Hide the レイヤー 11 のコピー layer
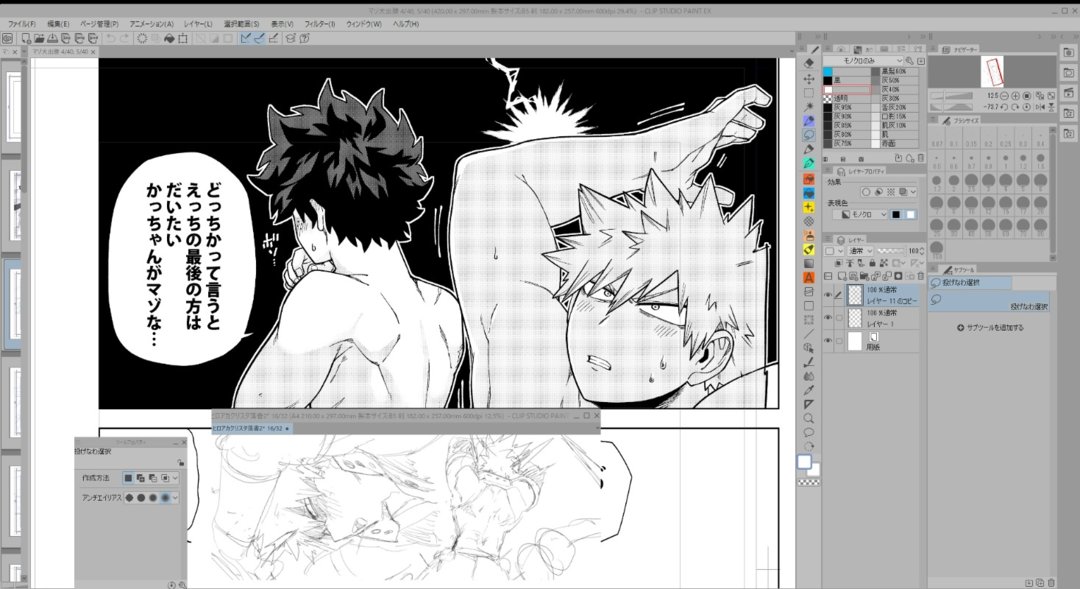Viewport: 1080px width, 589px height. click(x=828, y=296)
